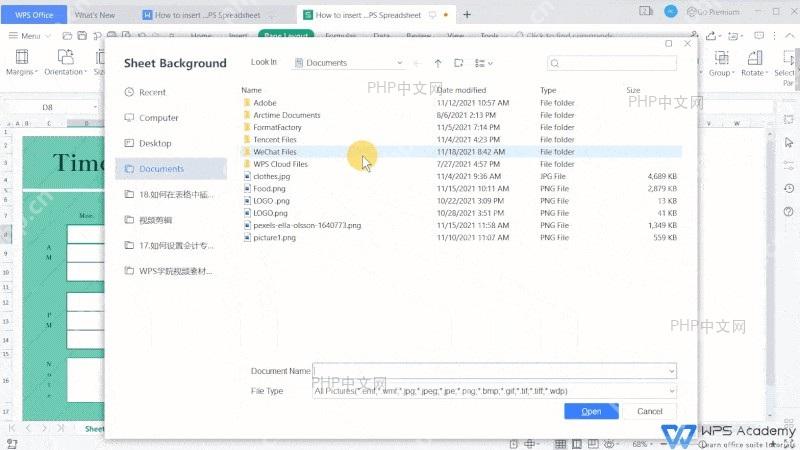The image size is (800, 450).
Task: Select the picture1.png file
Action: click(x=462, y=237)
